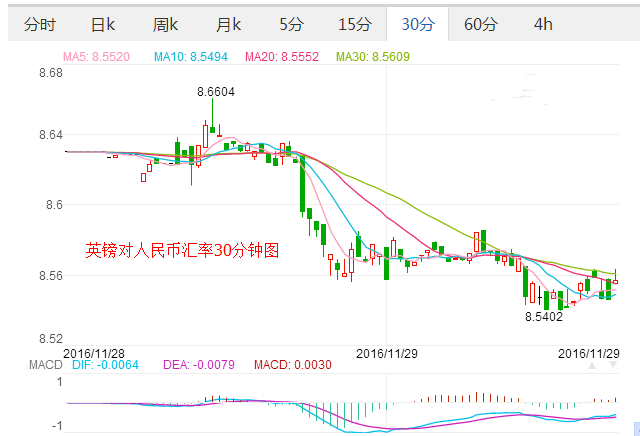Show the 月k monthly chart

[229, 24]
